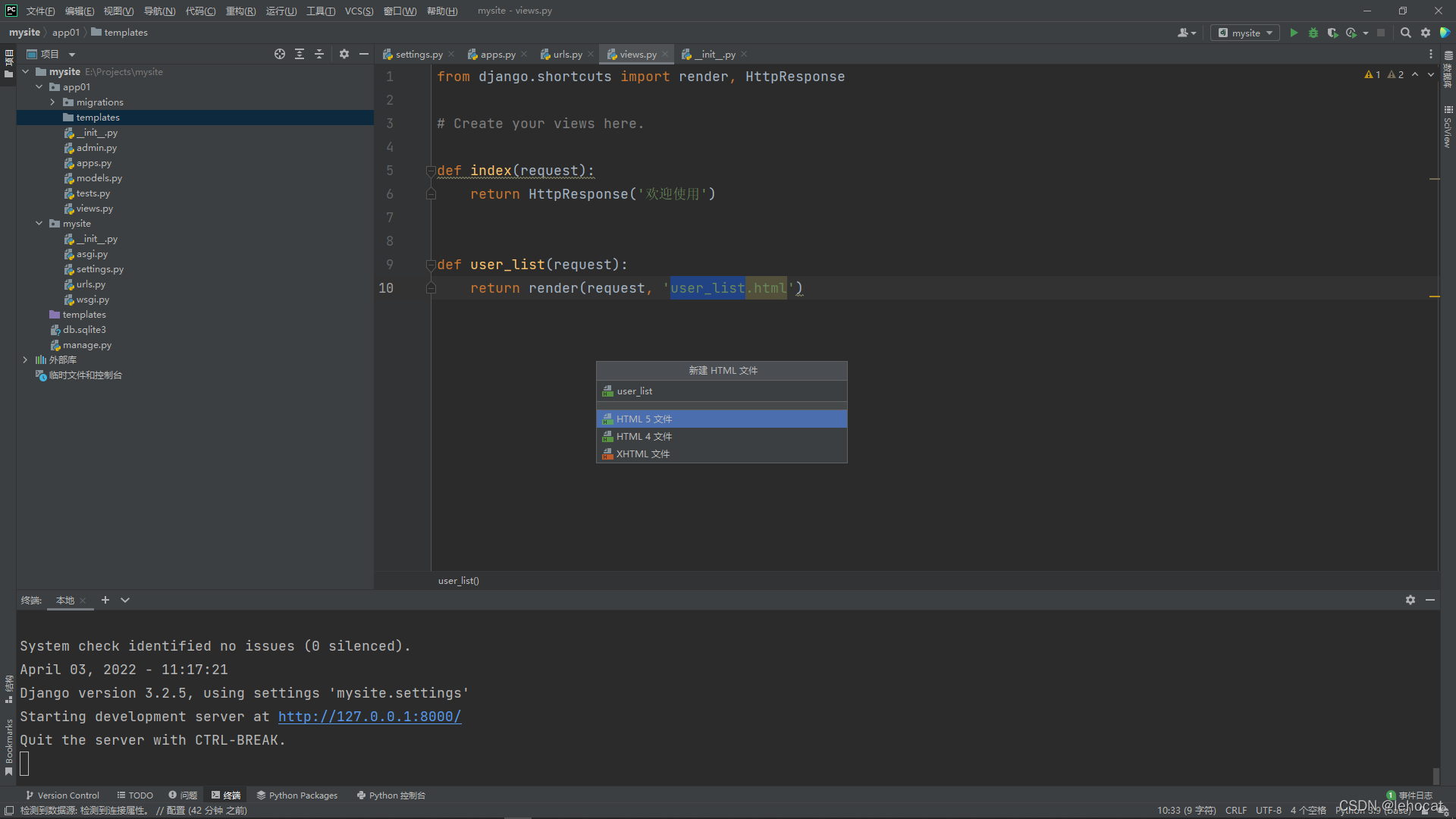Select HTML 4 文件 option
The width and height of the screenshot is (1456, 819).
tap(644, 437)
